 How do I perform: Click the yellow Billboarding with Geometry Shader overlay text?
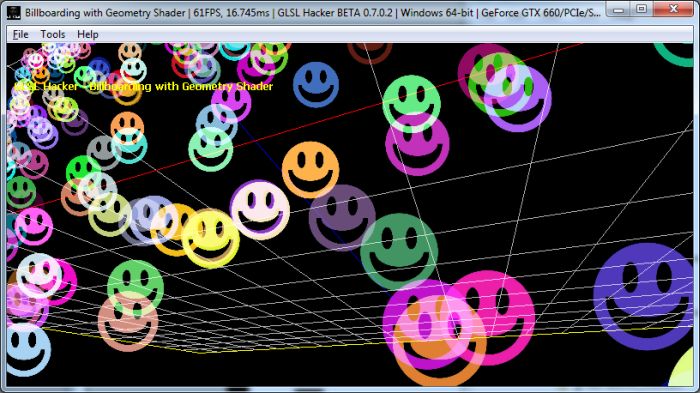[x=143, y=86]
